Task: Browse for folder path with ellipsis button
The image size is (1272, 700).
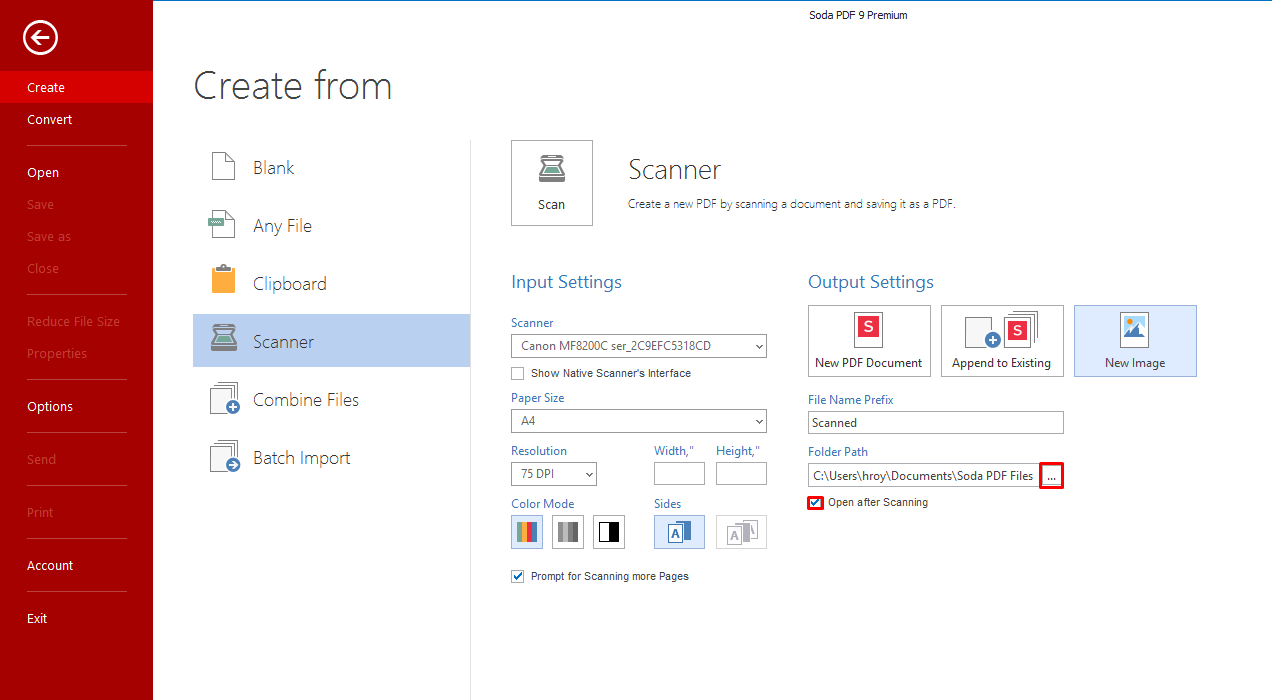Action: click(1051, 477)
